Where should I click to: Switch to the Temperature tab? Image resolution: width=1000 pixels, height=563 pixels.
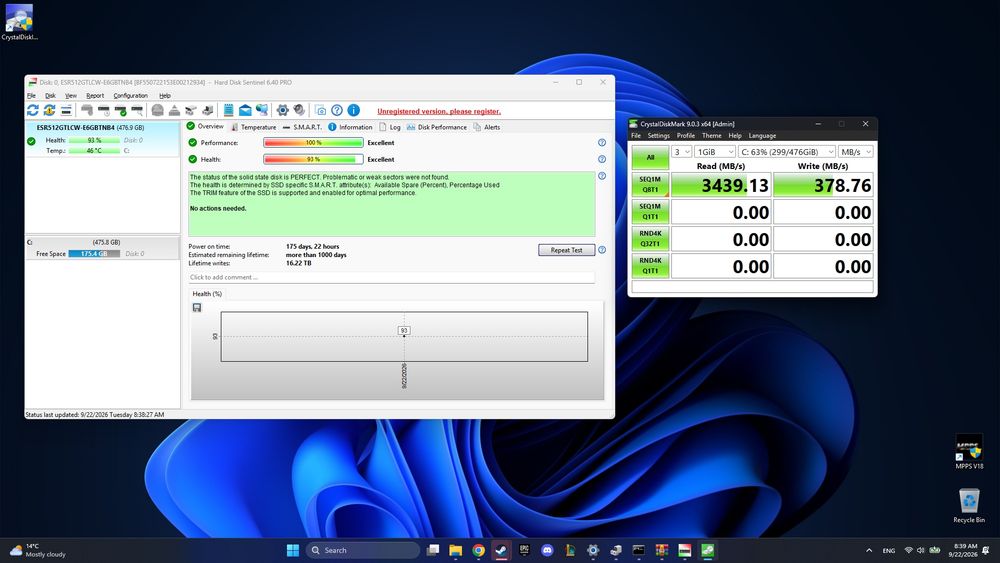(253, 127)
